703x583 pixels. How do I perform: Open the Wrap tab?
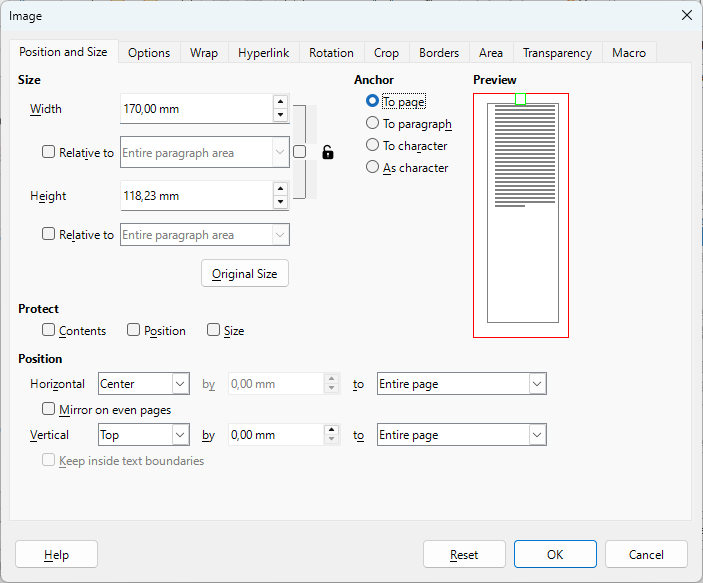pyautogui.click(x=204, y=53)
